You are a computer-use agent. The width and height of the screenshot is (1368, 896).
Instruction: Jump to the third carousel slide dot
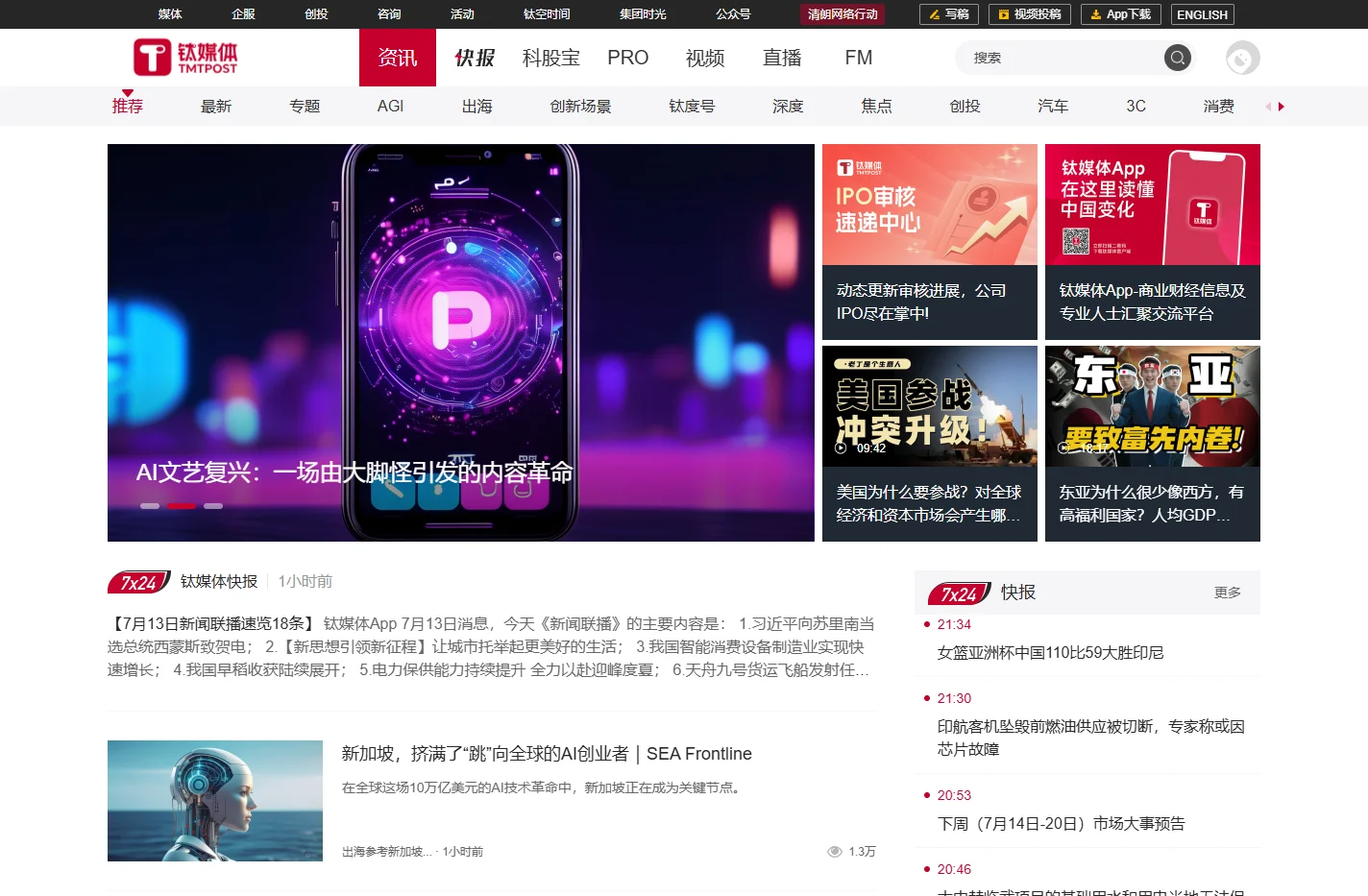(x=213, y=506)
